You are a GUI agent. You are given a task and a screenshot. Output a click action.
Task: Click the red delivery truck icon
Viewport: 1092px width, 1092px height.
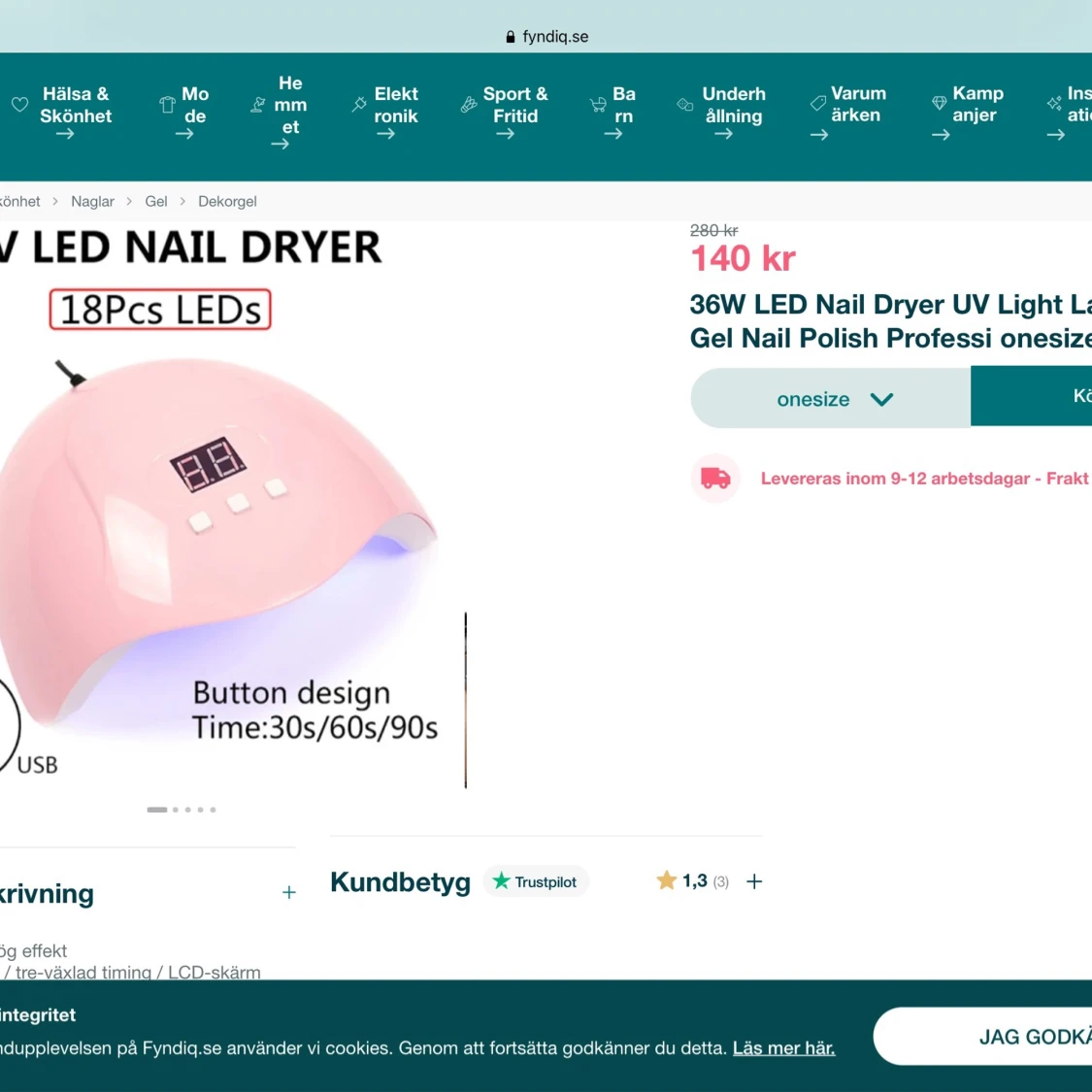715,478
